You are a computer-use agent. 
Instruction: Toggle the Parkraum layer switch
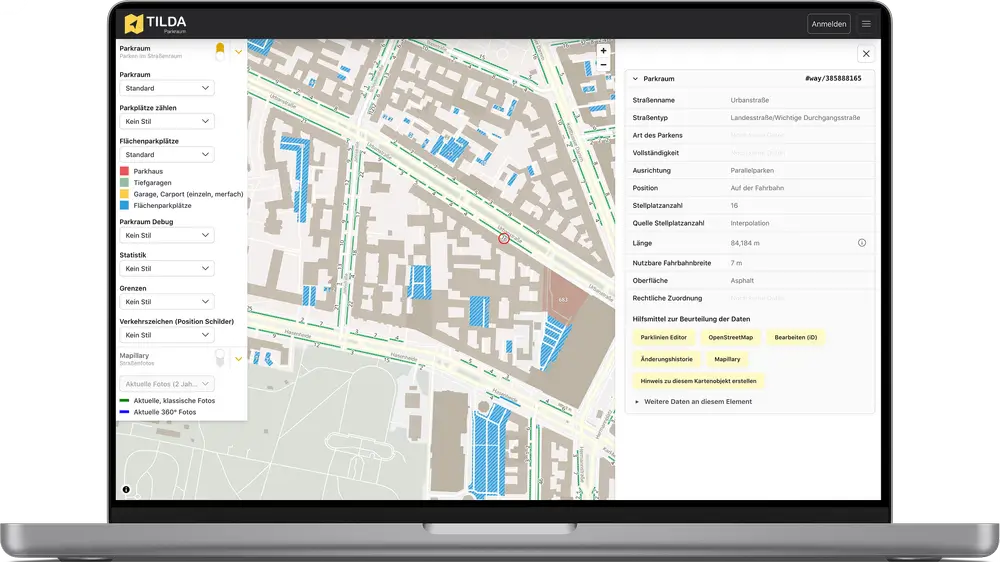220,50
